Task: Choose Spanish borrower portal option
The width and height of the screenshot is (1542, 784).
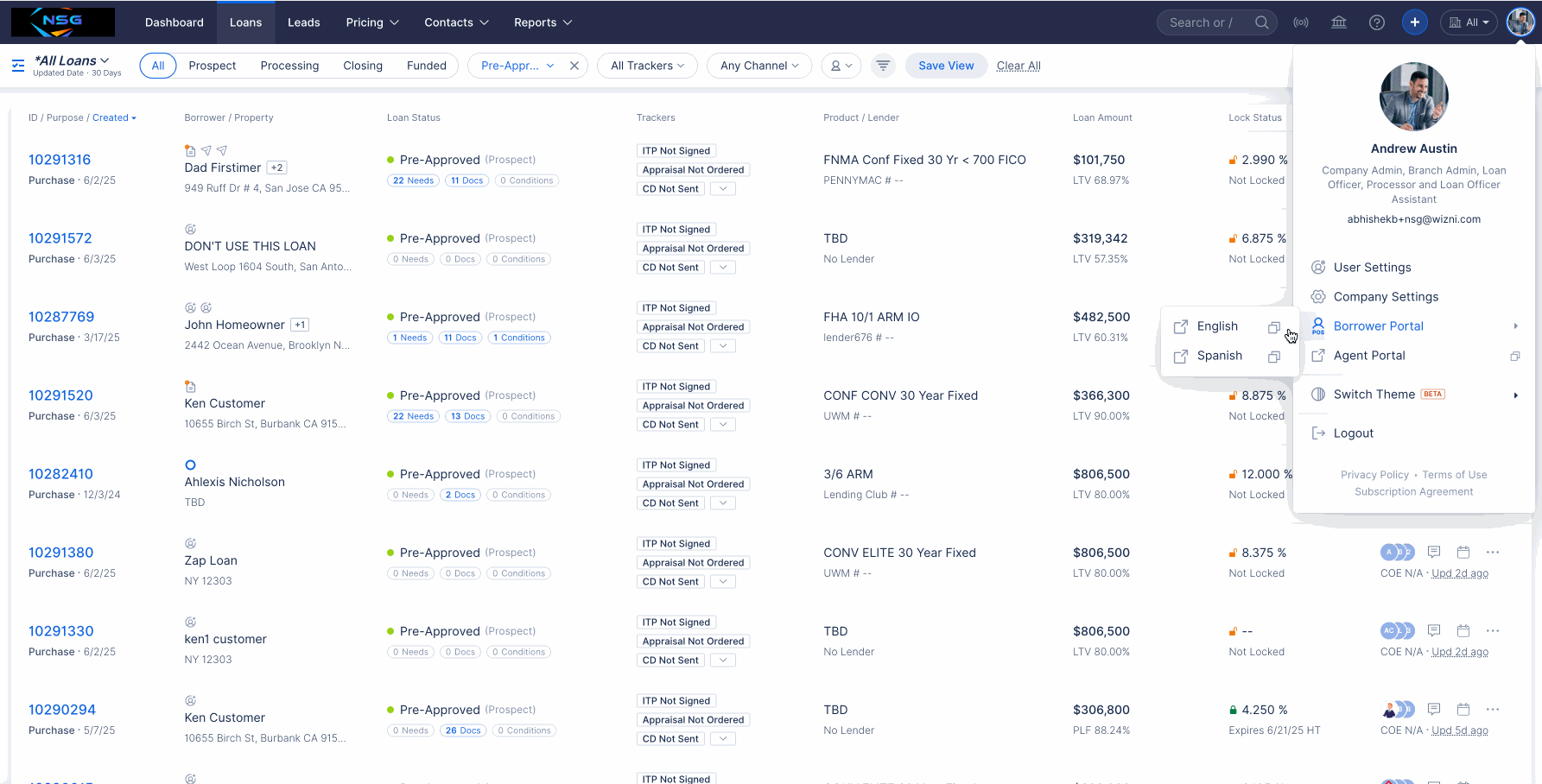Action: [1219, 356]
